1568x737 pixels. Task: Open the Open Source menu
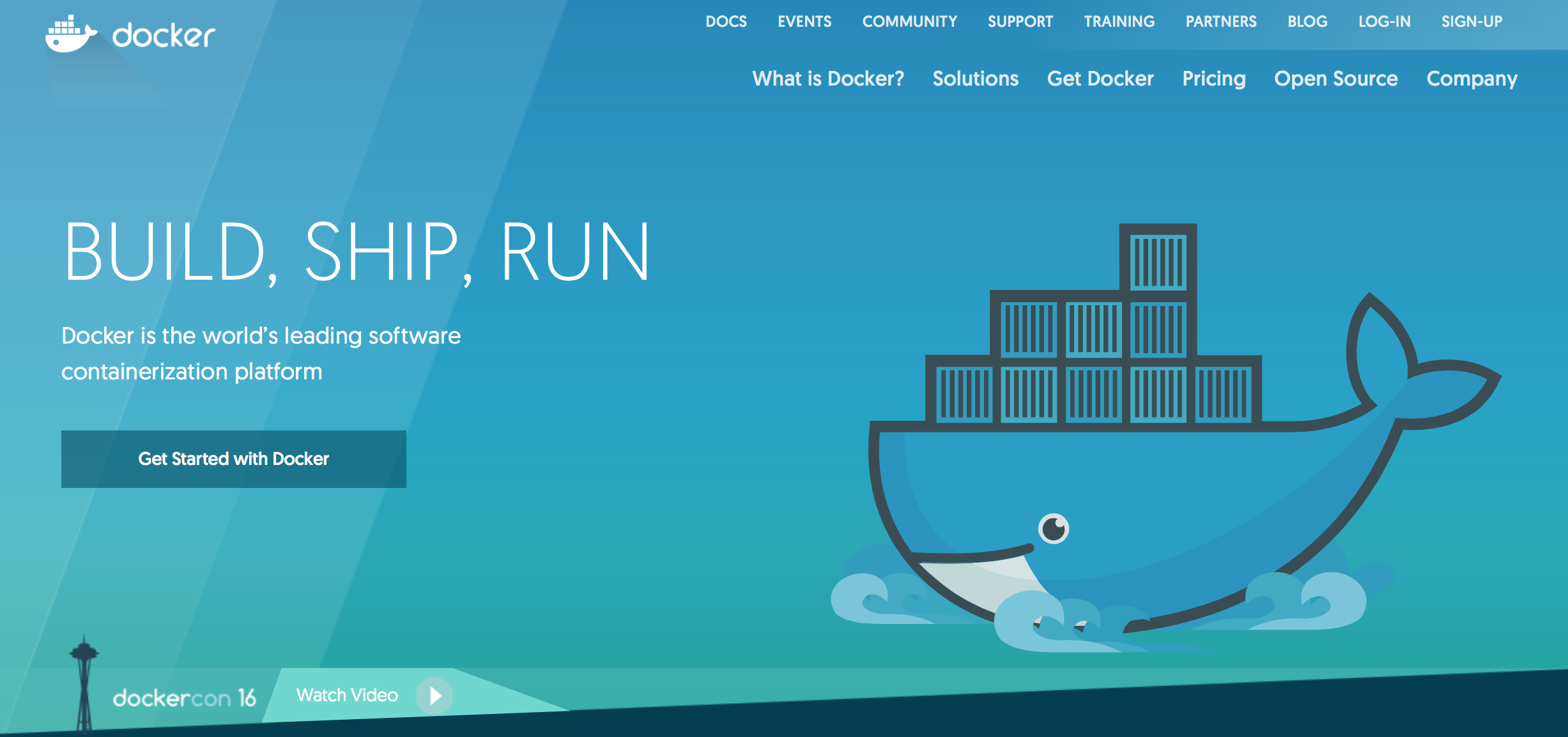tap(1335, 79)
